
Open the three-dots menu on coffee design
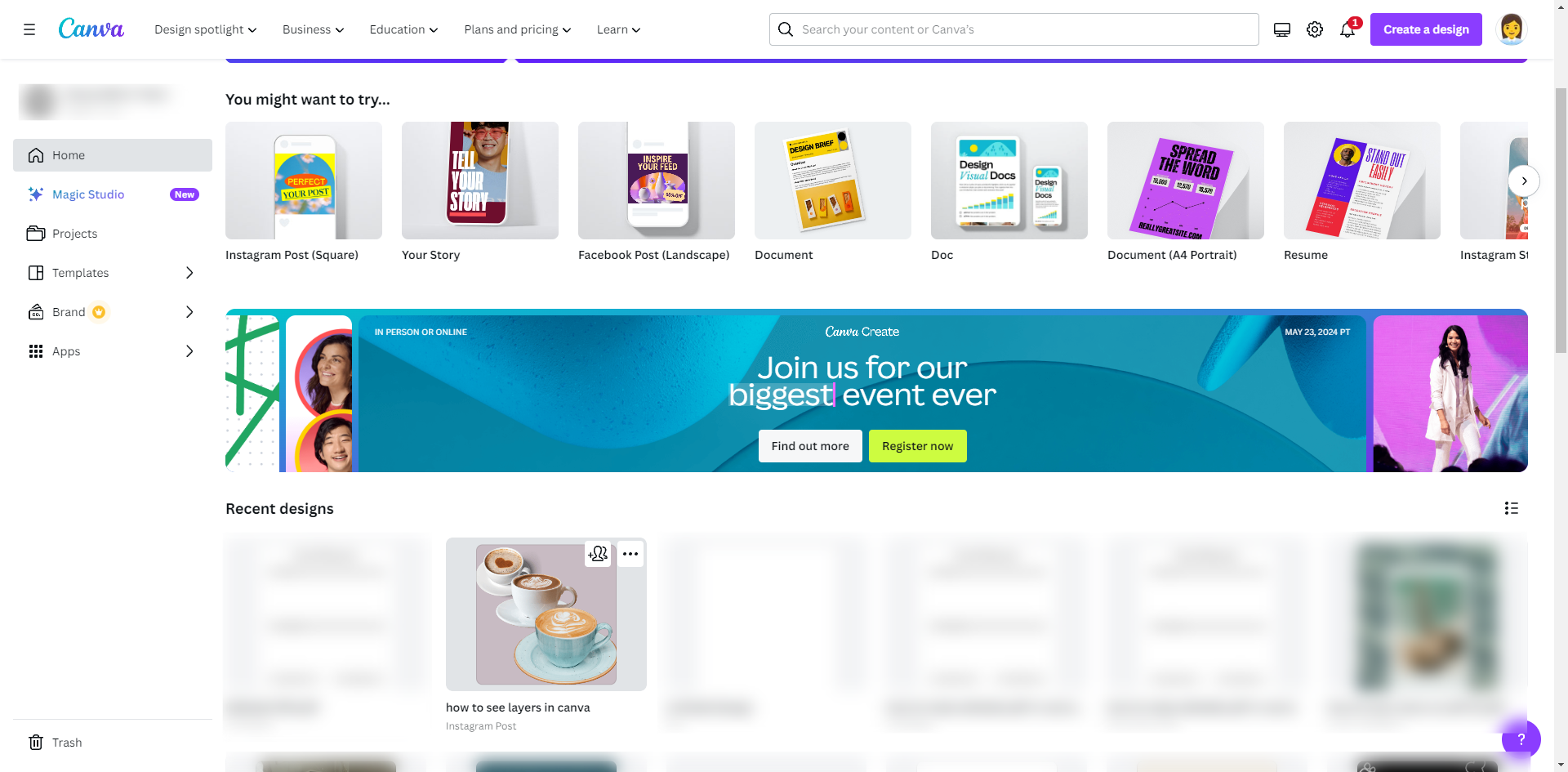pyautogui.click(x=630, y=554)
